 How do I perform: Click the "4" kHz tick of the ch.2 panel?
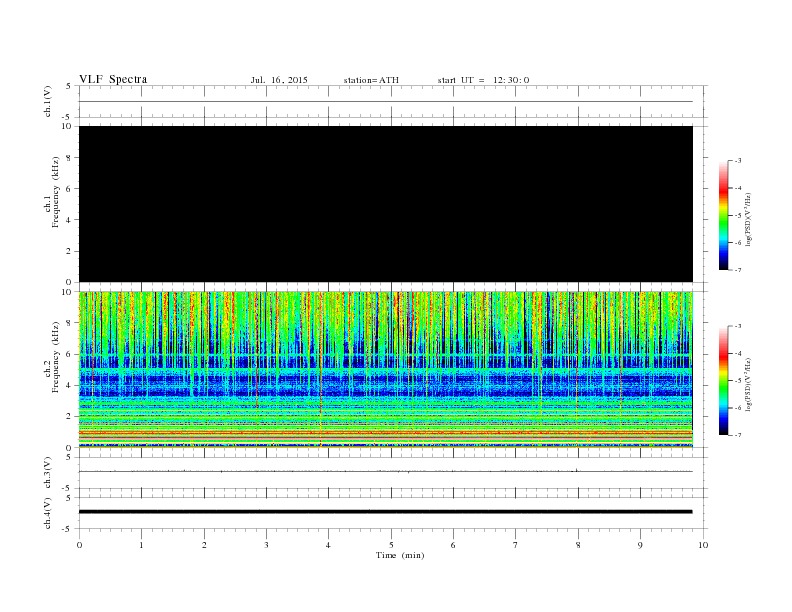tap(69, 385)
